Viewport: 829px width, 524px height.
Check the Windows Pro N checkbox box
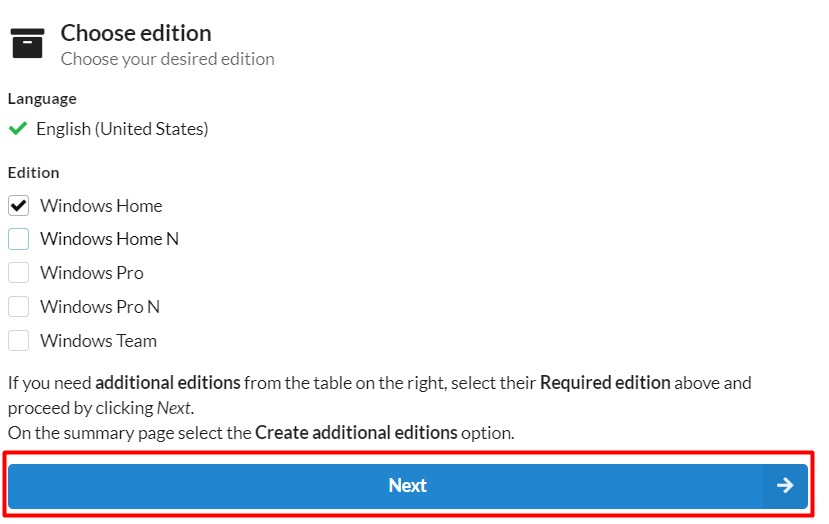coord(18,307)
